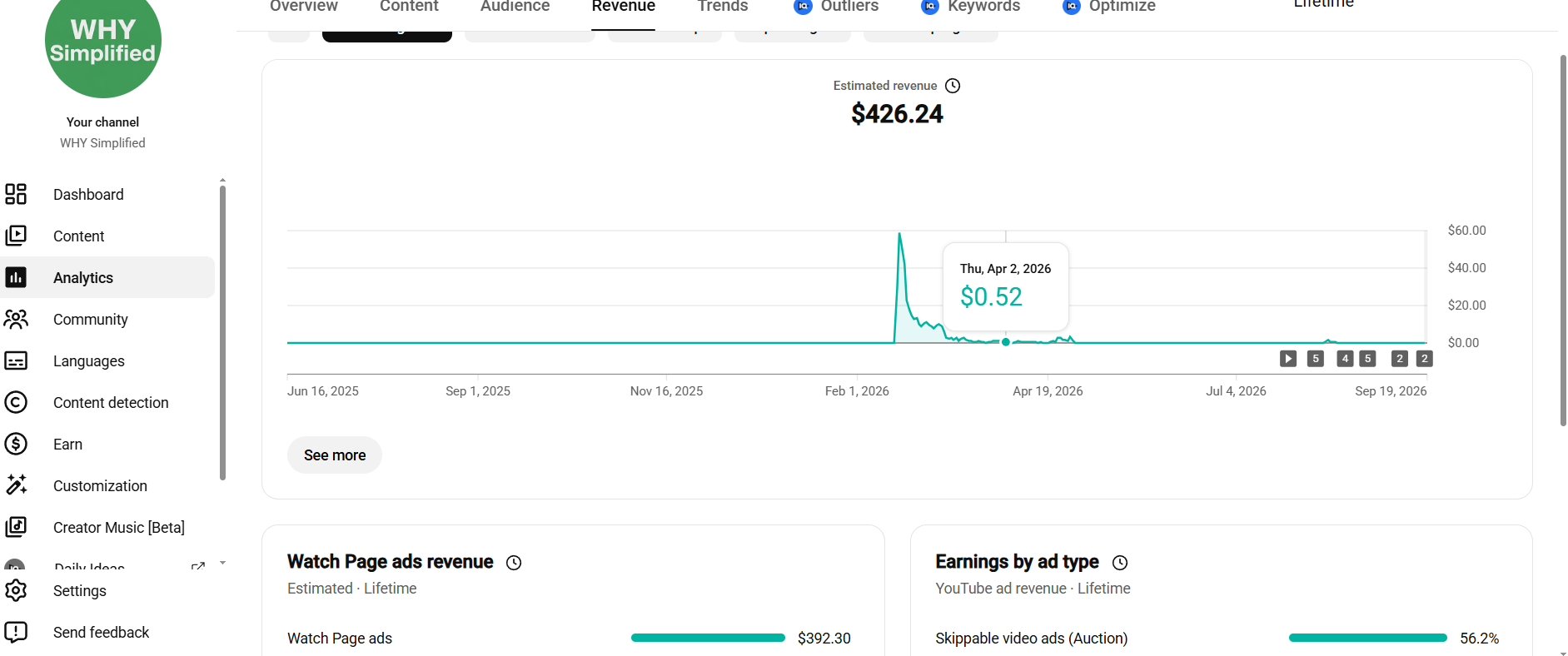Open the Trends tab
Viewport: 1568px width, 656px height.
[x=723, y=7]
